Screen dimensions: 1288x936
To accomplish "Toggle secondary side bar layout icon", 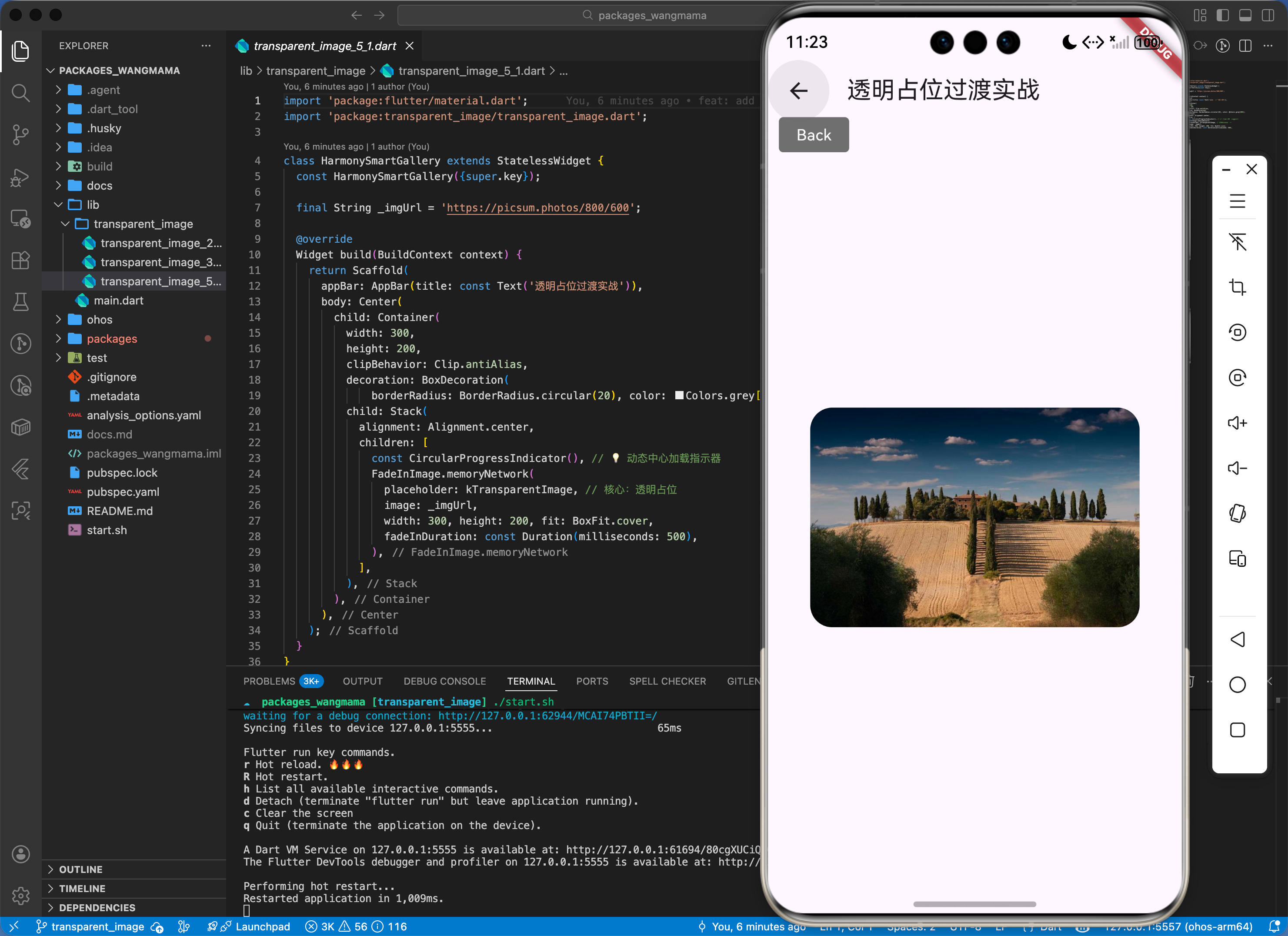I will coord(1268,15).
